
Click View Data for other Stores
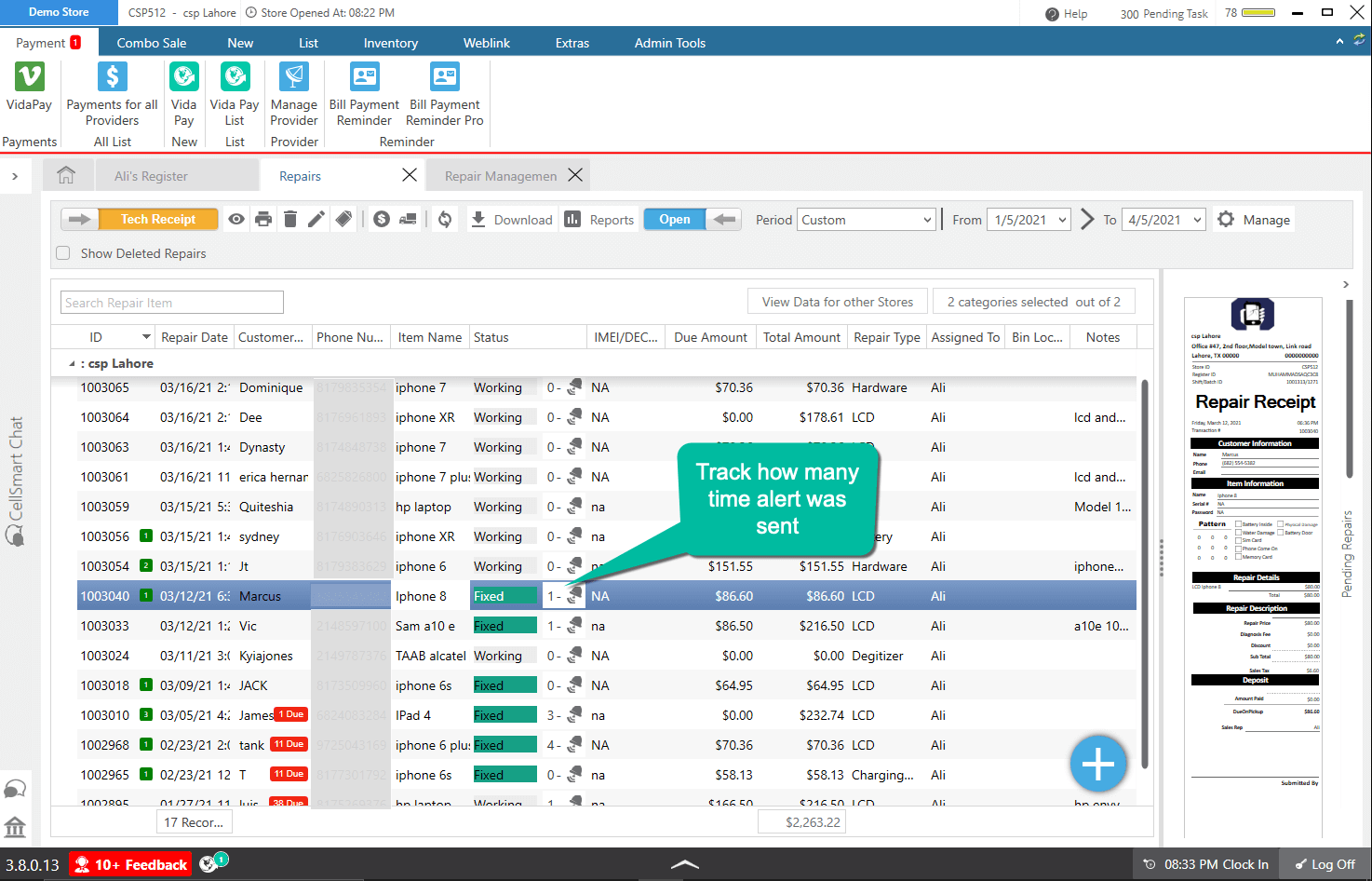pos(837,302)
